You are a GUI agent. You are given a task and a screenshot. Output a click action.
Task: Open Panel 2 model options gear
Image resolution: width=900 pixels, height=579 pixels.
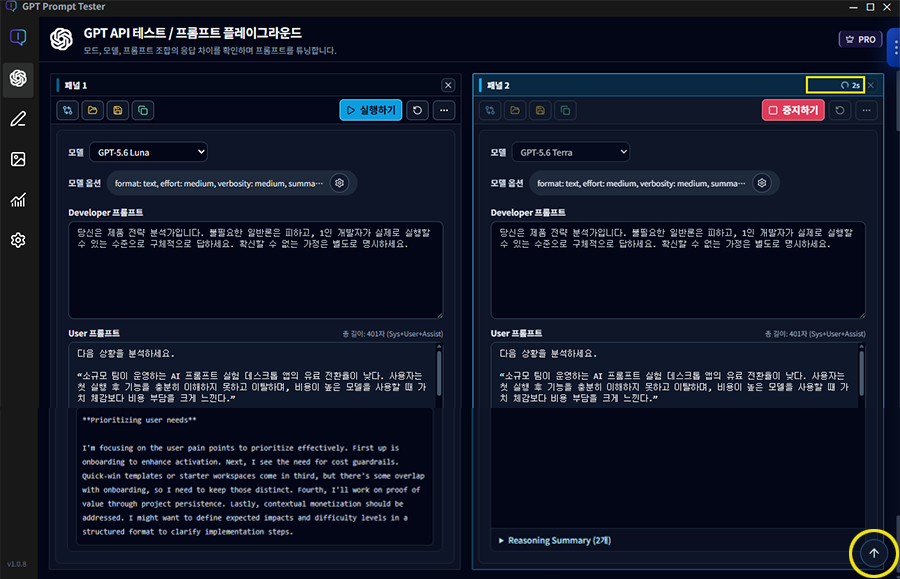(762, 183)
